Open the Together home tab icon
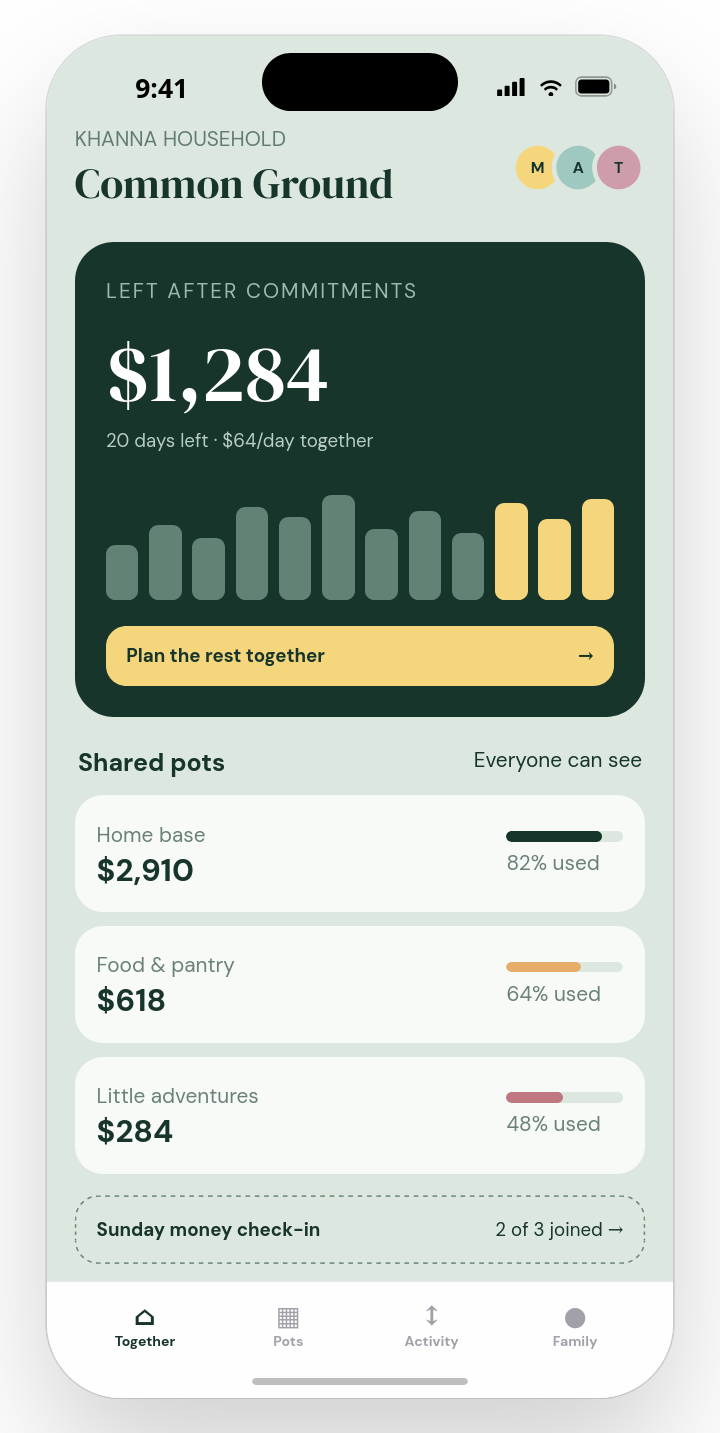The height and width of the screenshot is (1433, 720). tap(145, 1317)
